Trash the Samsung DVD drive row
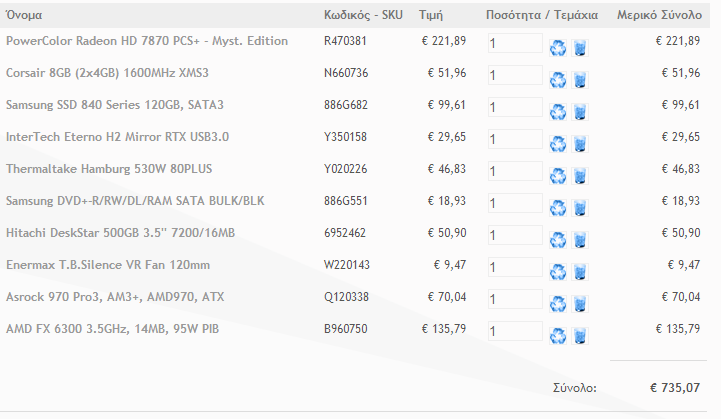Screen dimensions: 721x419 point(580,208)
